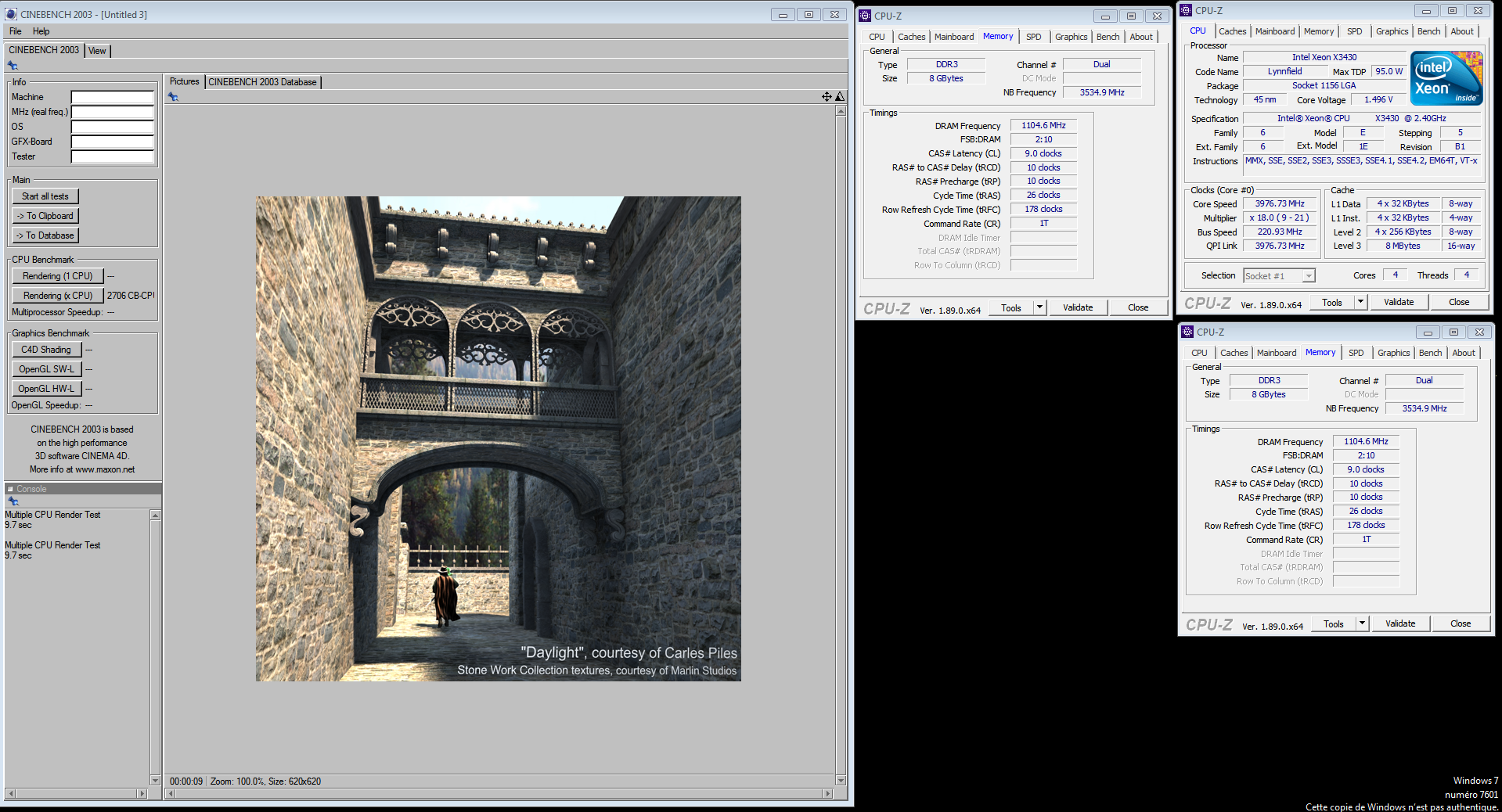Click the Core Speed 3976.73 MHz value
1502x812 pixels.
(x=1280, y=203)
